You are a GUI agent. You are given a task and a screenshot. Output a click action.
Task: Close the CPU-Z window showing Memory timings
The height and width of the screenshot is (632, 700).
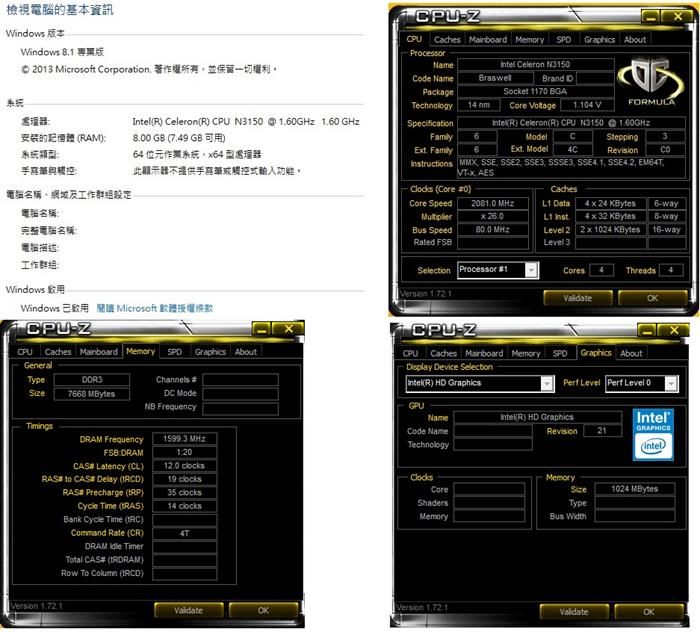pyautogui.click(x=289, y=328)
